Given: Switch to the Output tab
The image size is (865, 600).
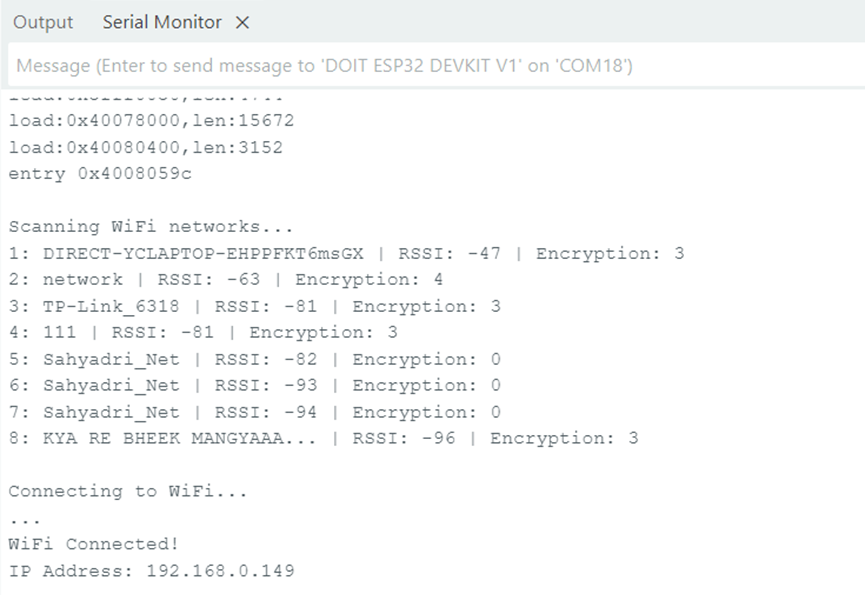Looking at the screenshot, I should click(x=43, y=22).
